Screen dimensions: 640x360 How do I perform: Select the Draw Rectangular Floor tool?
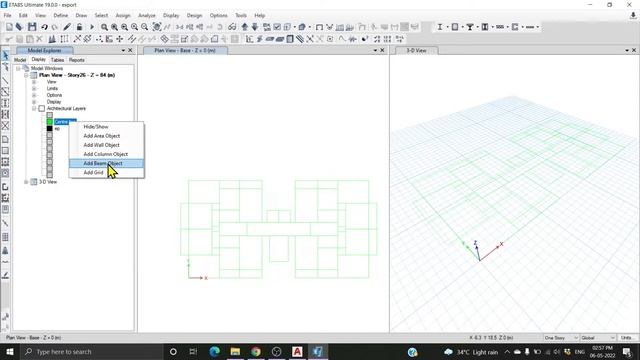pyautogui.click(x=5, y=151)
